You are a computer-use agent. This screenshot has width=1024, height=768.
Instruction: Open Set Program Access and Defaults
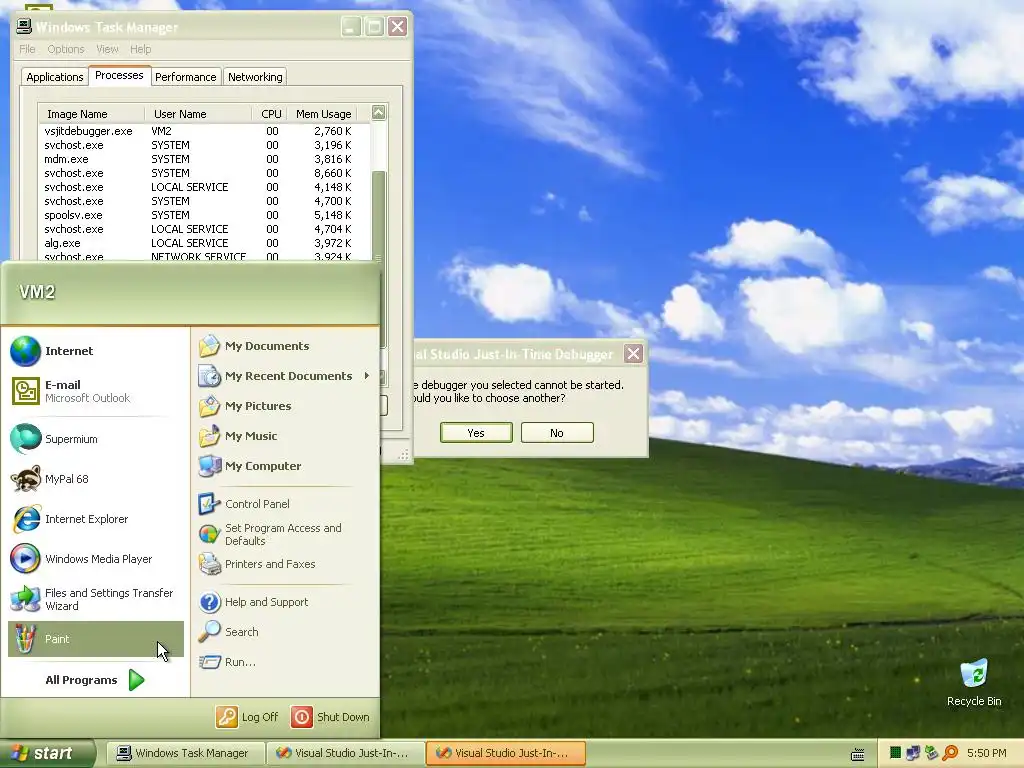(x=285, y=534)
